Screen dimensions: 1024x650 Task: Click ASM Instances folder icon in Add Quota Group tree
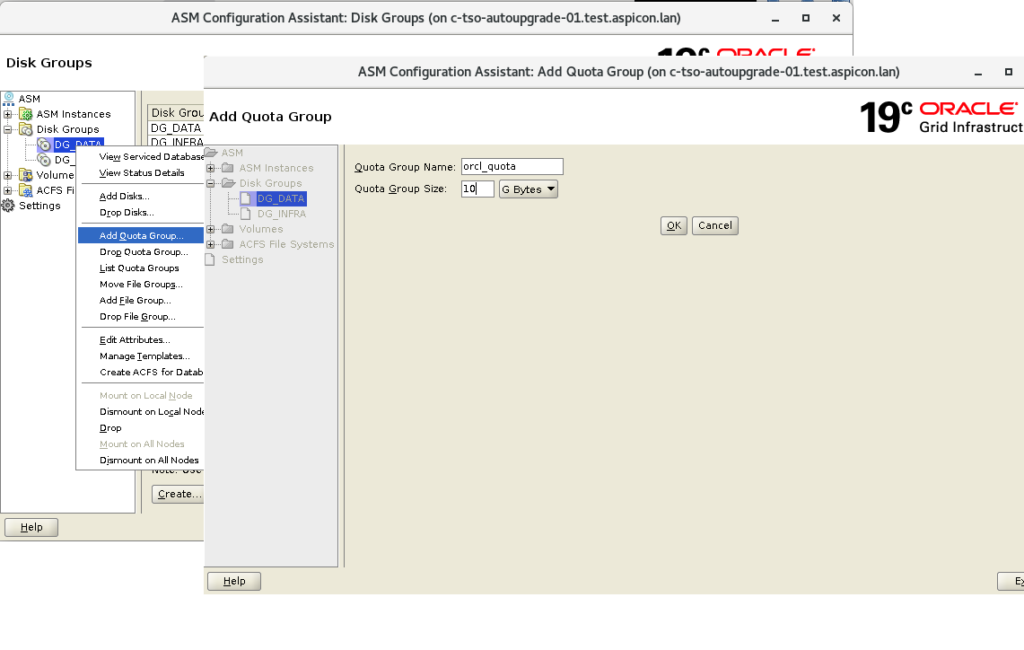(x=228, y=168)
